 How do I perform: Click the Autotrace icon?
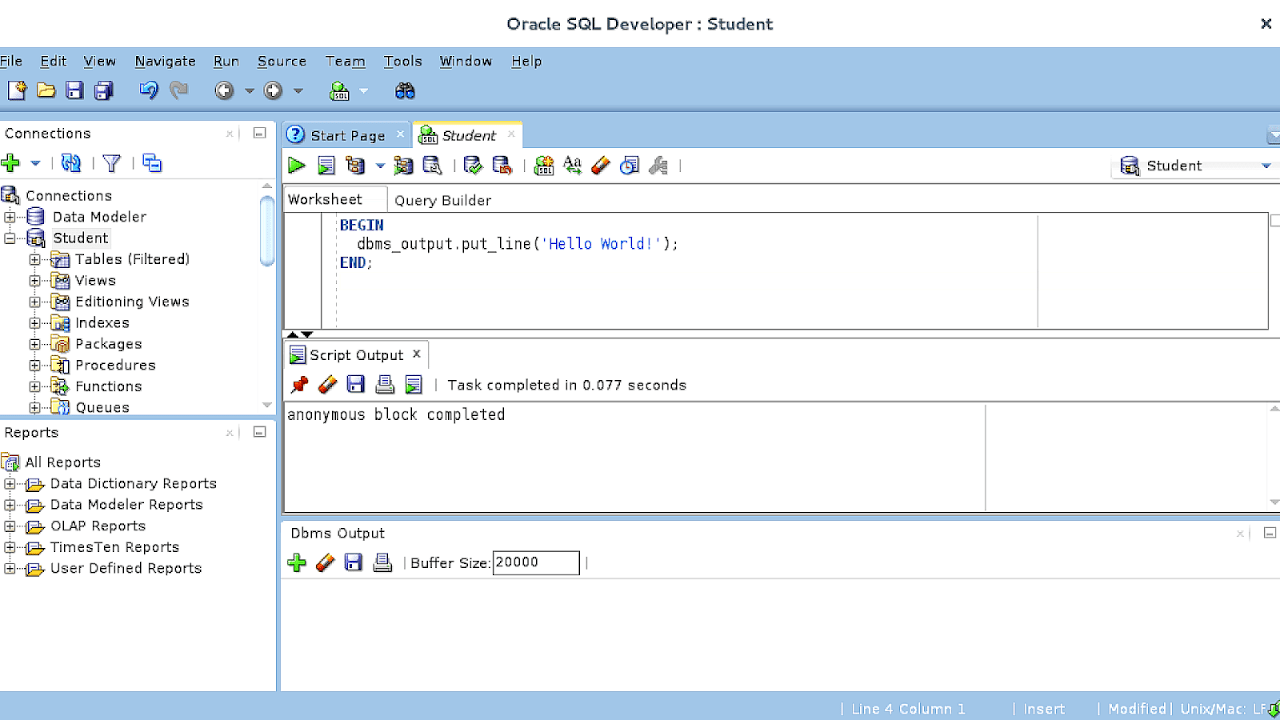click(403, 166)
